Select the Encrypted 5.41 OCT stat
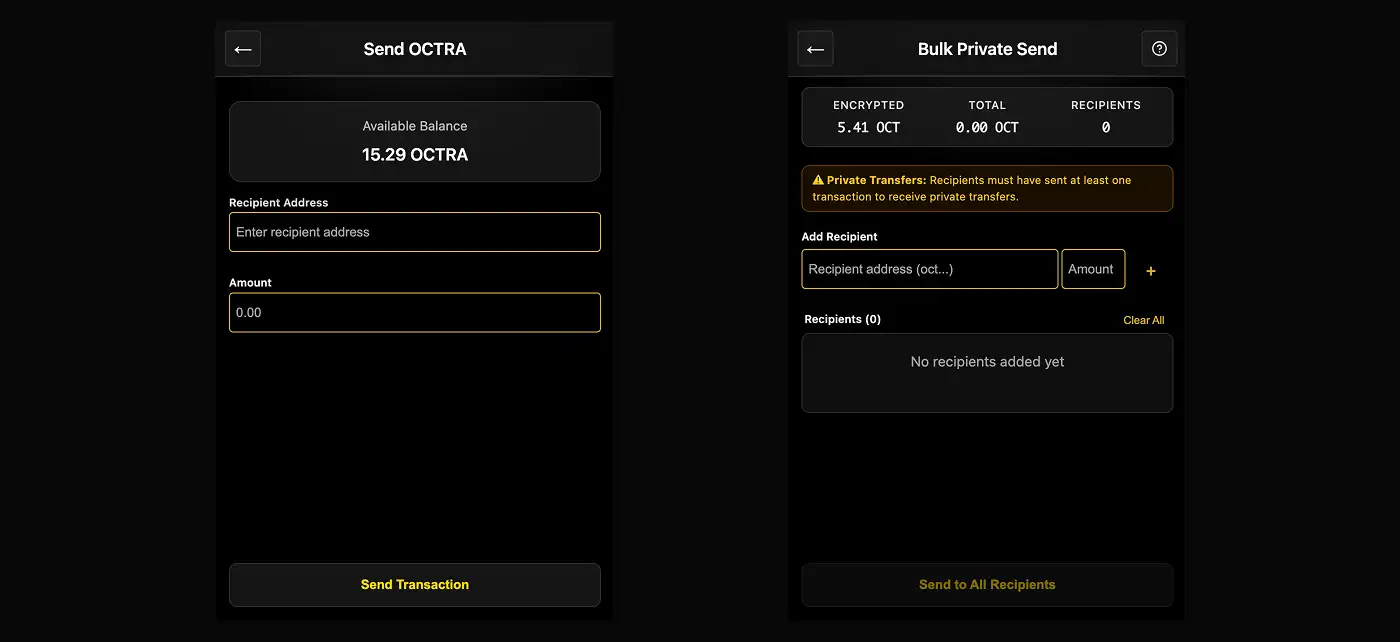Viewport: 1400px width, 642px height. point(868,117)
